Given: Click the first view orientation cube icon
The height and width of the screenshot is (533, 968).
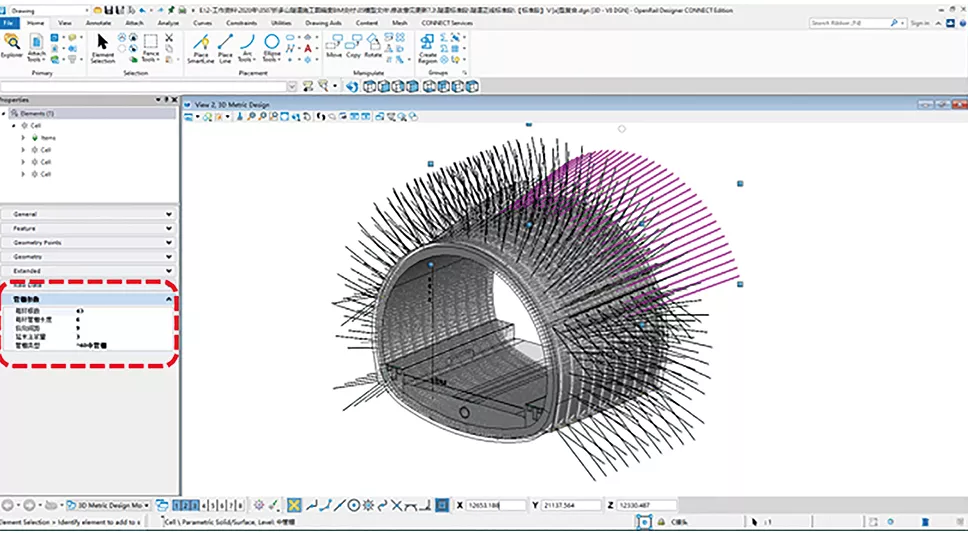Looking at the screenshot, I should 370,86.
